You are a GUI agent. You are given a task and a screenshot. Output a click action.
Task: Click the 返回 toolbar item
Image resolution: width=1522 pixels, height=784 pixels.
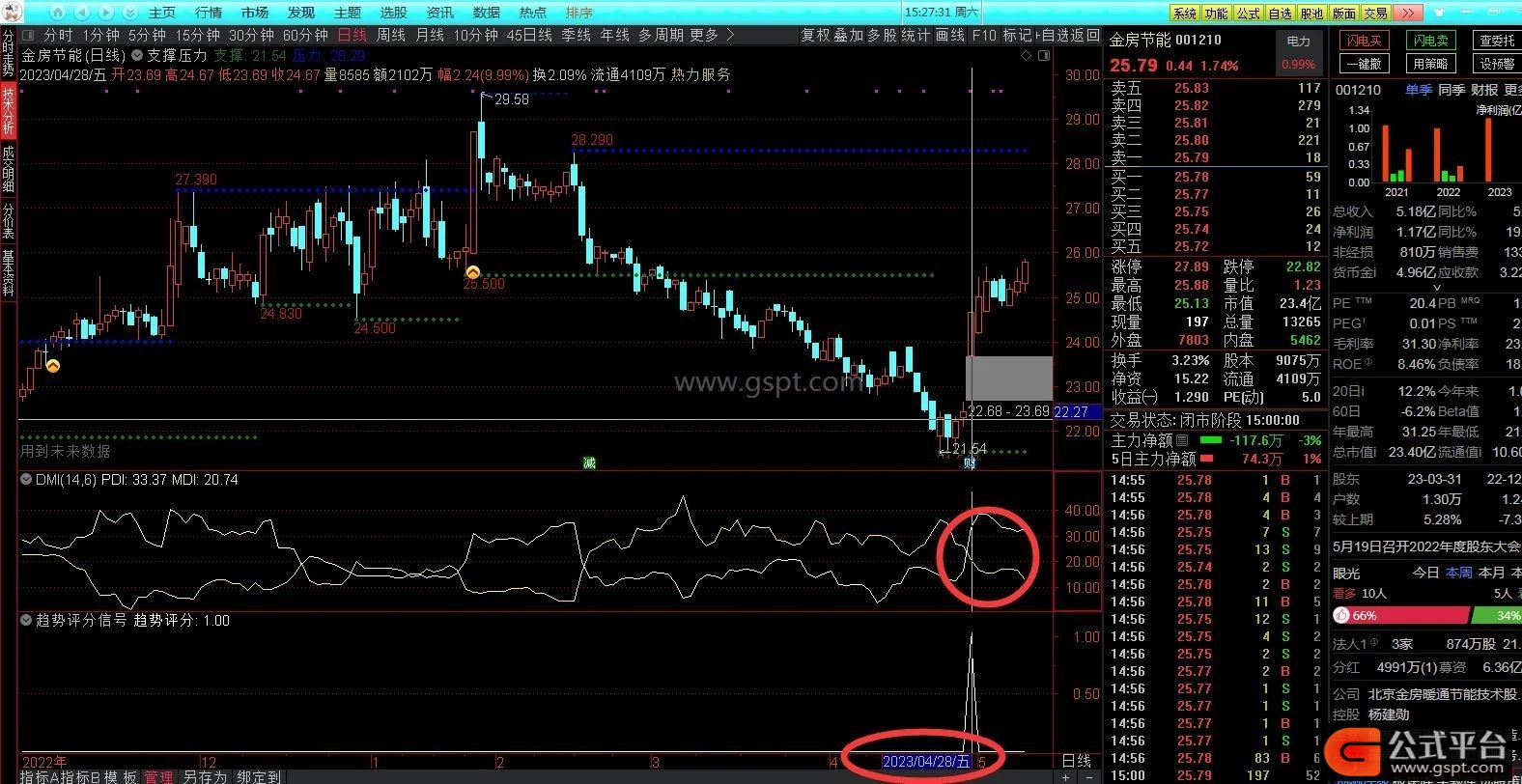[x=1085, y=35]
